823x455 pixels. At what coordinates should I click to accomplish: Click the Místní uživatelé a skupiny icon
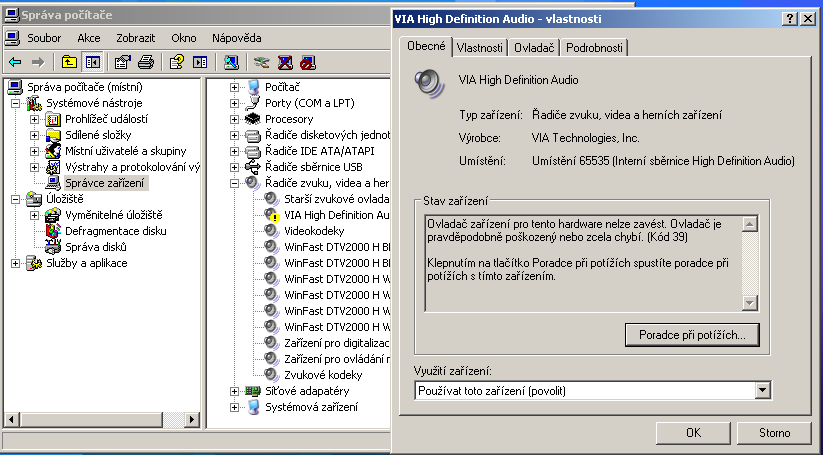53,151
